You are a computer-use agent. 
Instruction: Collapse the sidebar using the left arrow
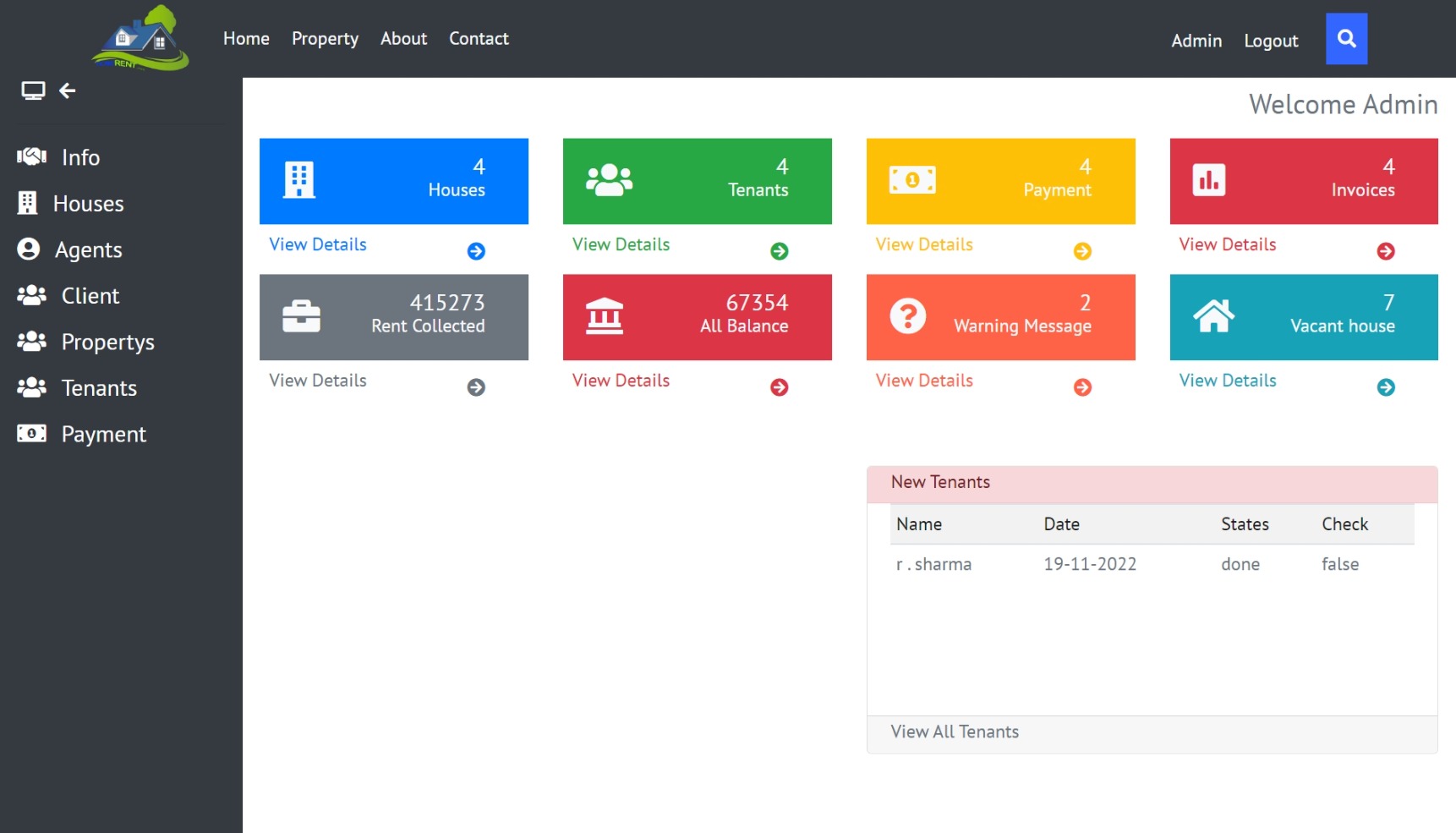[67, 90]
